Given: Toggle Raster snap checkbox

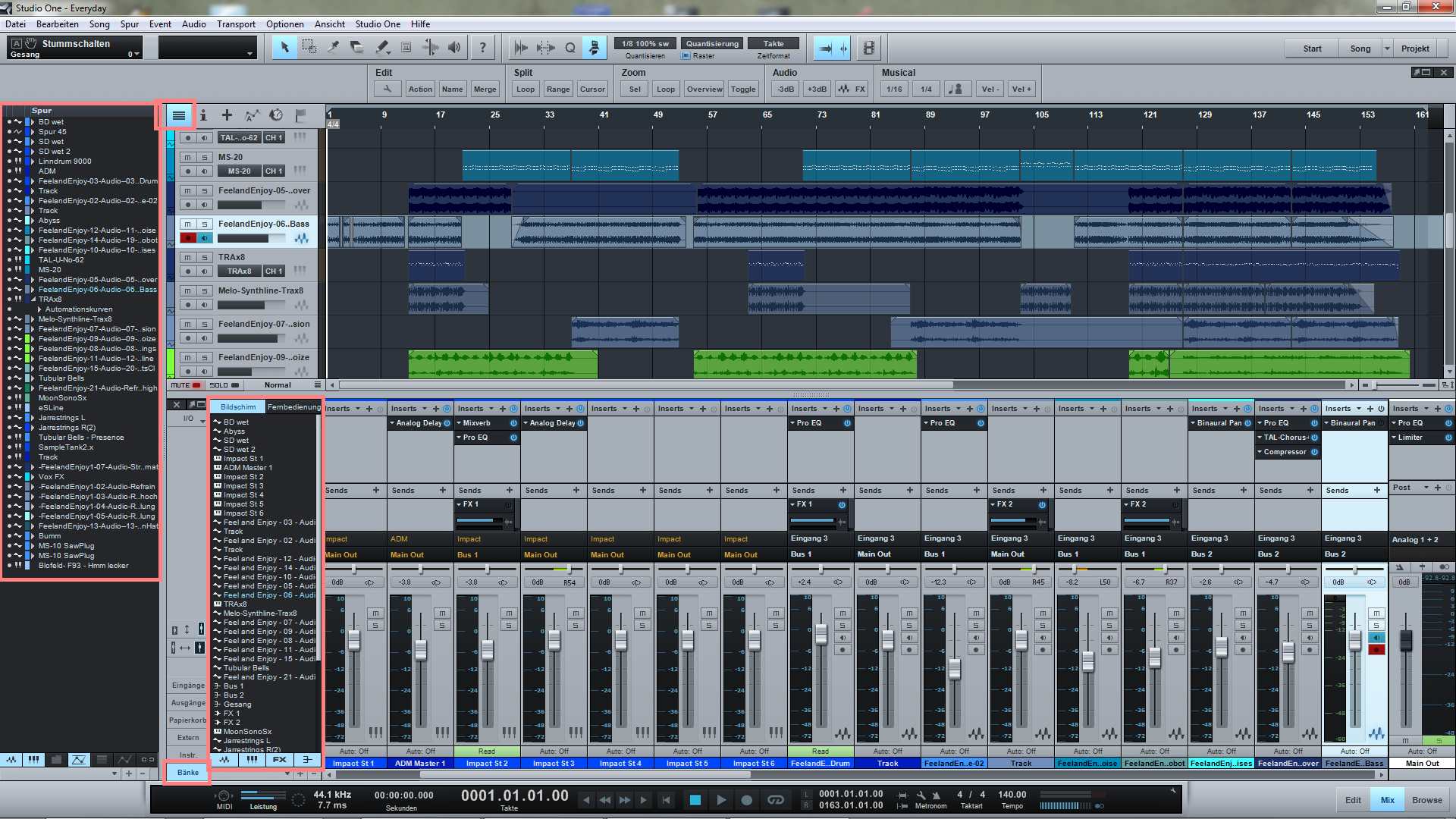Looking at the screenshot, I should (686, 56).
